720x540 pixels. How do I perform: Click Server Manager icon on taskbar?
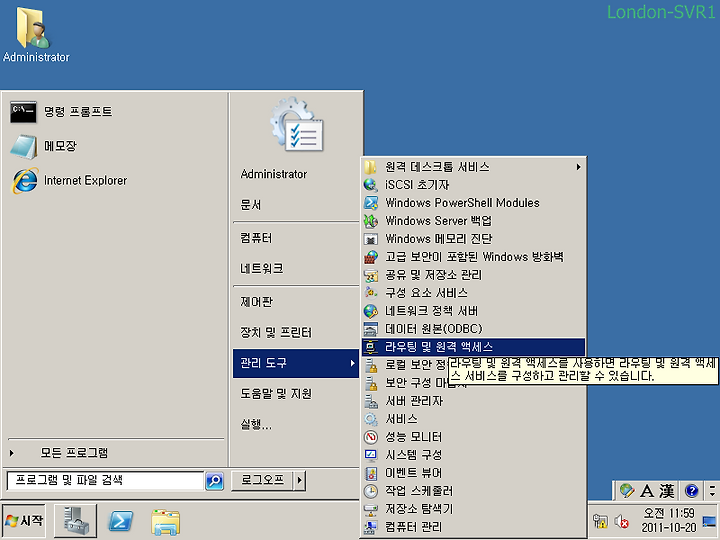click(x=75, y=520)
